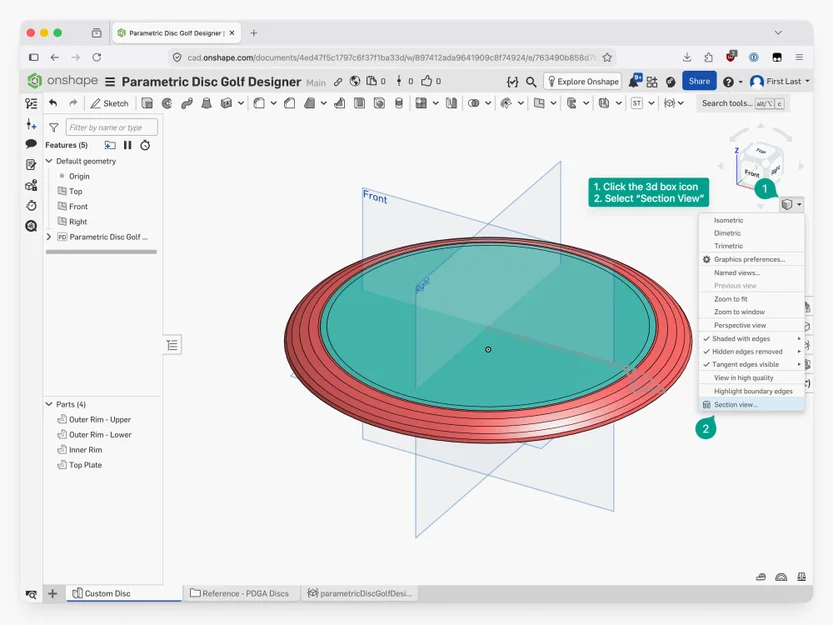
Task: Click the help question mark icon
Action: click(x=728, y=82)
